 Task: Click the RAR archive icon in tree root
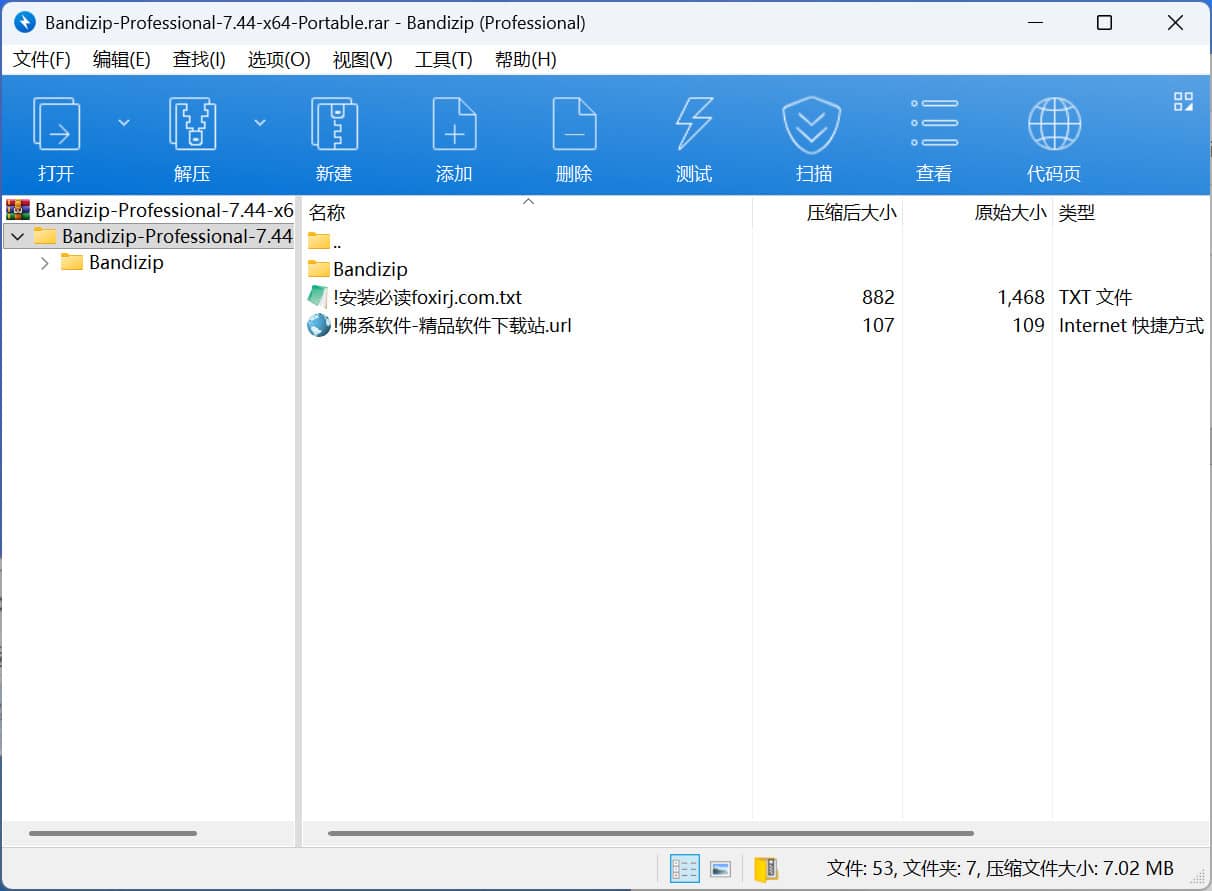pos(18,210)
